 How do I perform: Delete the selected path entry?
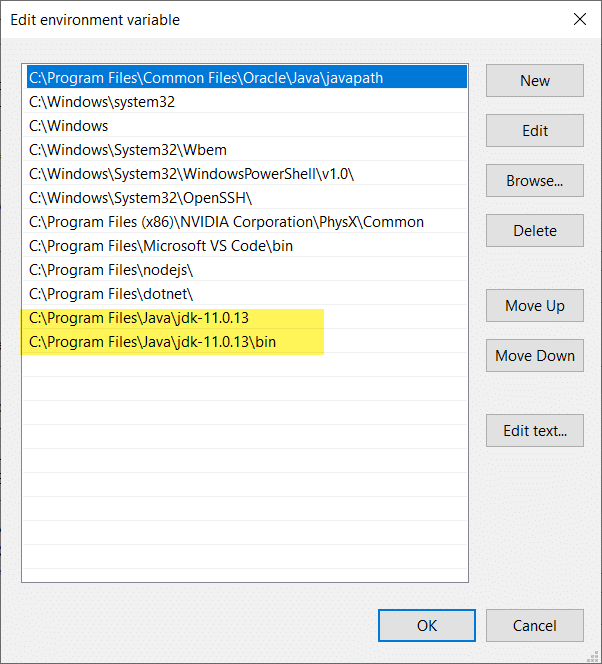(x=535, y=230)
